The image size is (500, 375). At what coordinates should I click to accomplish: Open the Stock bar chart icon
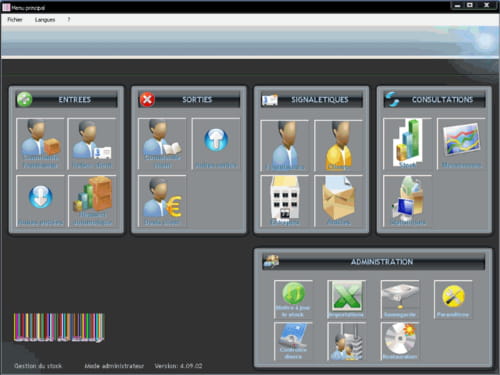point(408,144)
